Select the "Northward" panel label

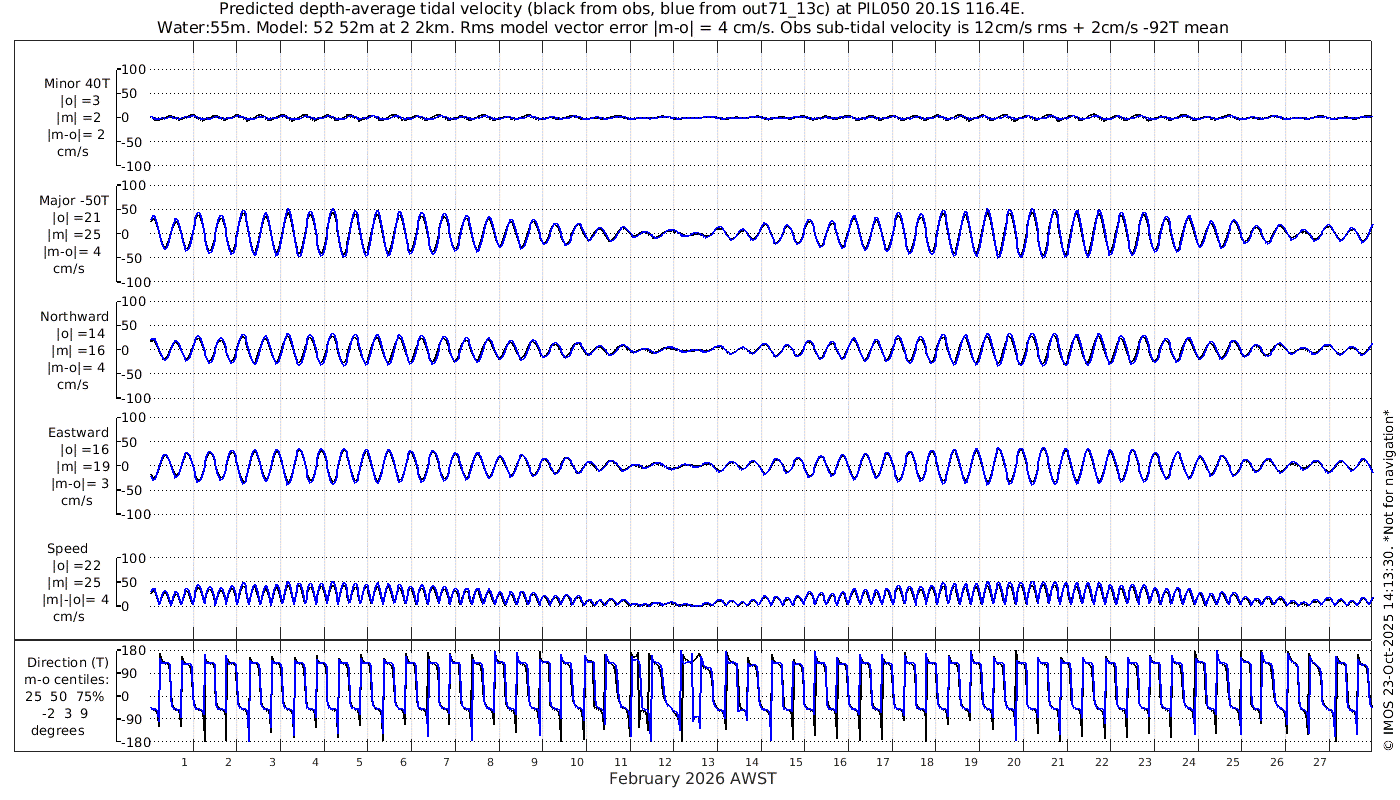pyautogui.click(x=75, y=317)
